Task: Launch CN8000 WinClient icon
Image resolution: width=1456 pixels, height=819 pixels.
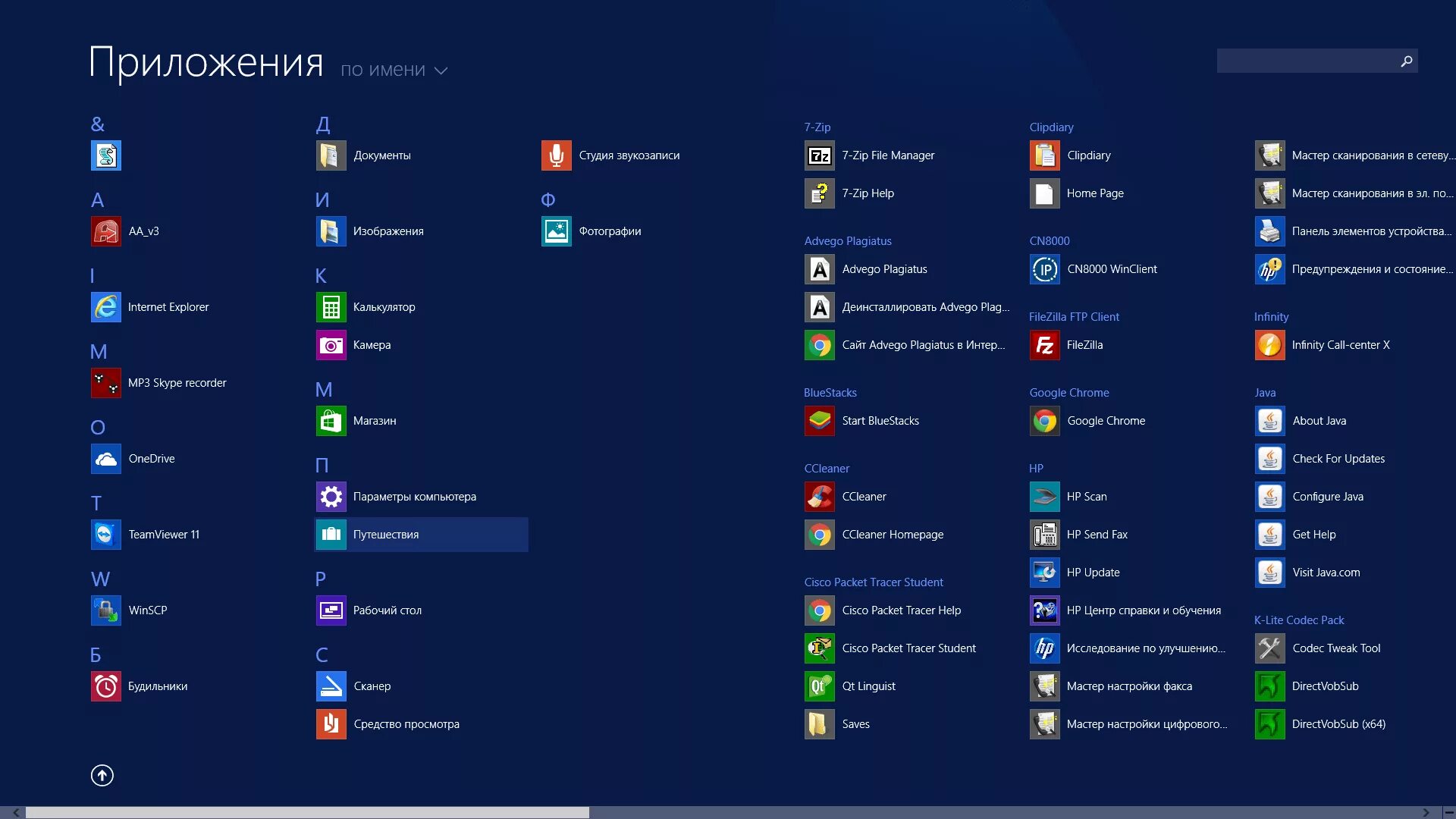Action: click(1044, 269)
